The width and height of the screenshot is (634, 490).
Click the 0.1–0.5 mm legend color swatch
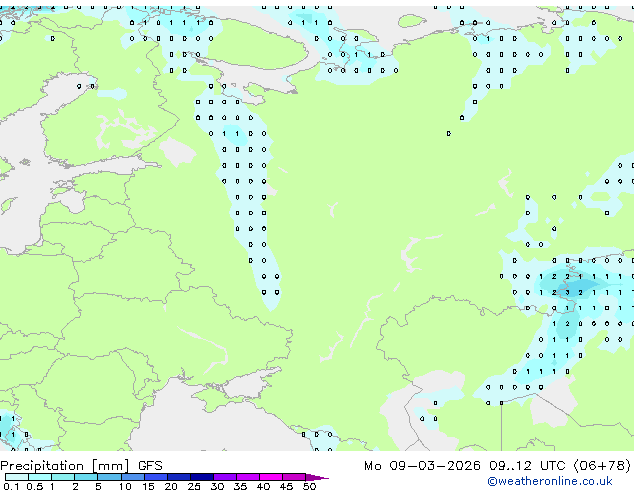point(17,477)
